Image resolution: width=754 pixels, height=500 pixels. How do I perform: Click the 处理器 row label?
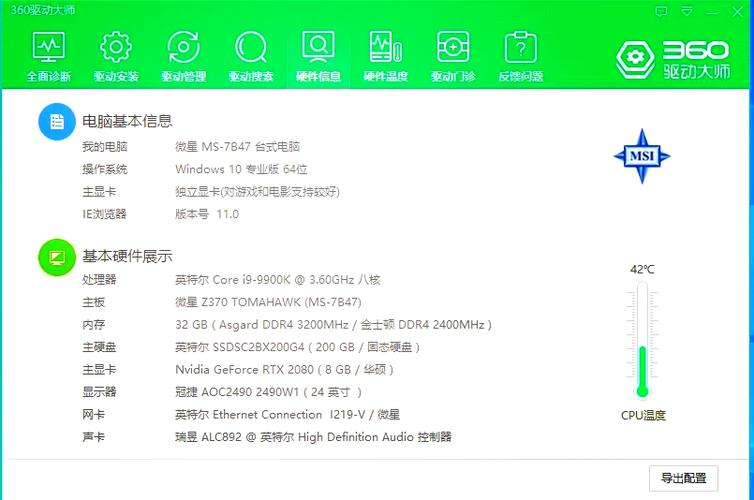tap(99, 280)
